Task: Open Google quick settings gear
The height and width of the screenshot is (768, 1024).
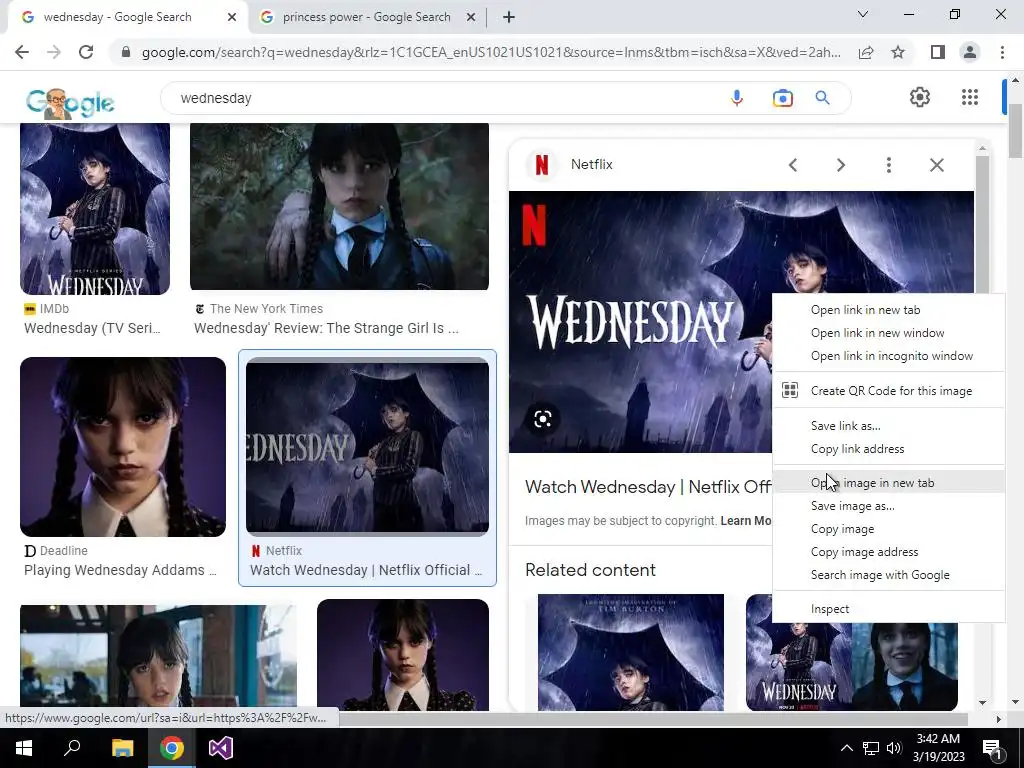Action: coord(920,97)
